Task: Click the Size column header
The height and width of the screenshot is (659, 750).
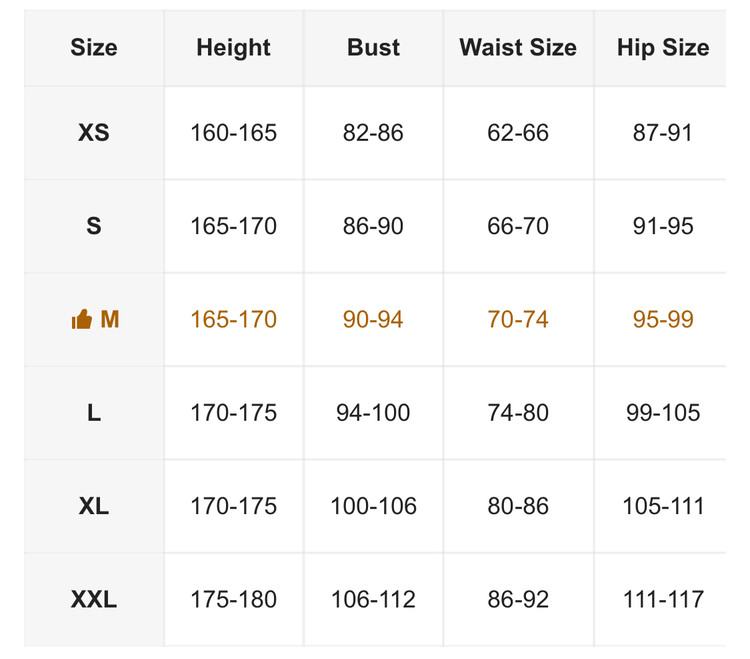Action: pyautogui.click(x=93, y=47)
